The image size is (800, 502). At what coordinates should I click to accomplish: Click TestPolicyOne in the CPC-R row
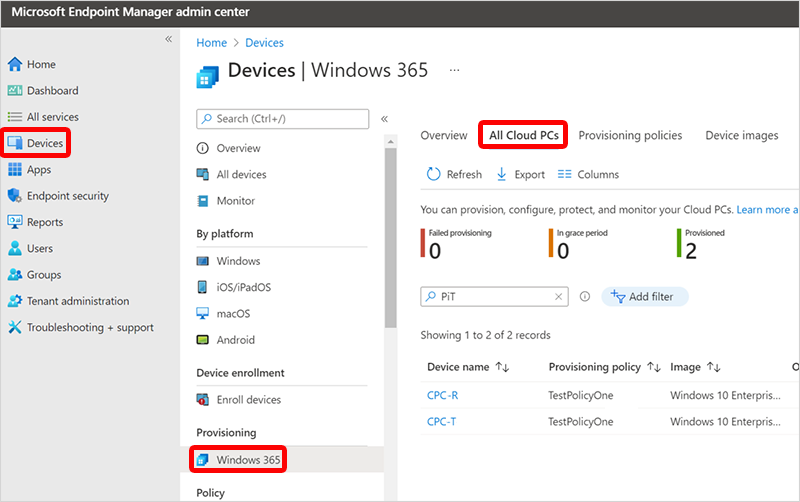coord(581,395)
